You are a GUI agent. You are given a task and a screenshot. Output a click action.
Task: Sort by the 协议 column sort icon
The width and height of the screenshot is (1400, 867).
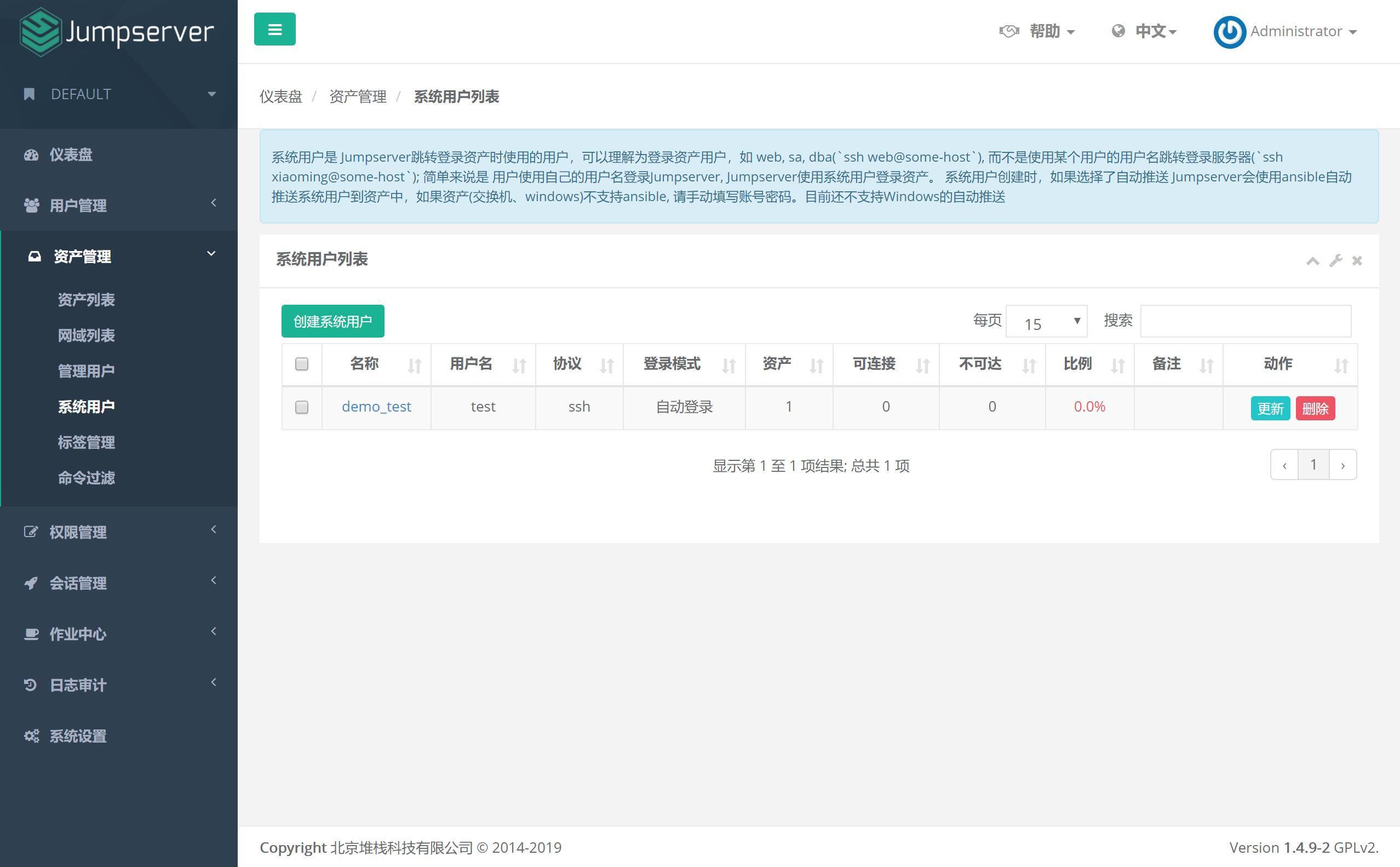pyautogui.click(x=607, y=365)
